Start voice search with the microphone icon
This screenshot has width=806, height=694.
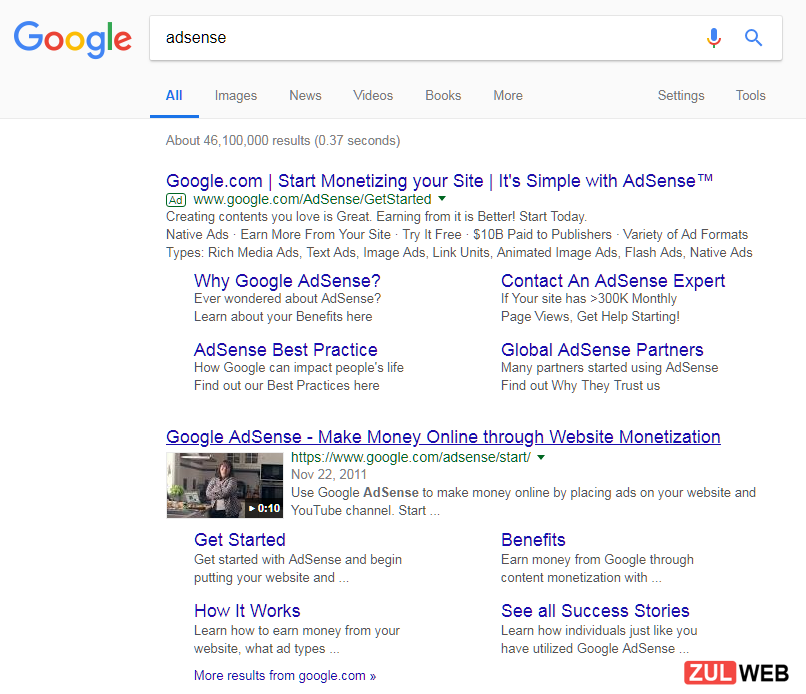click(713, 38)
